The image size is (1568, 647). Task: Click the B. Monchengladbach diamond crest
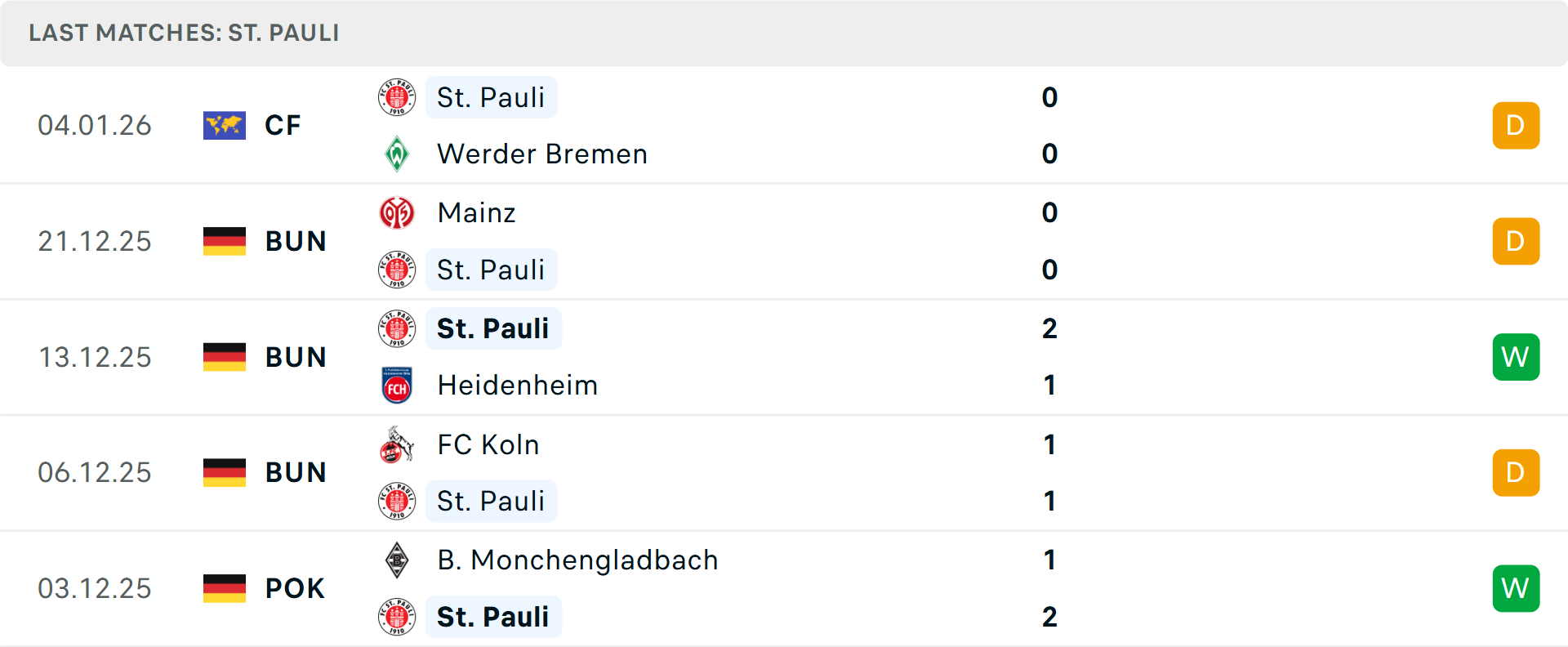coord(397,560)
